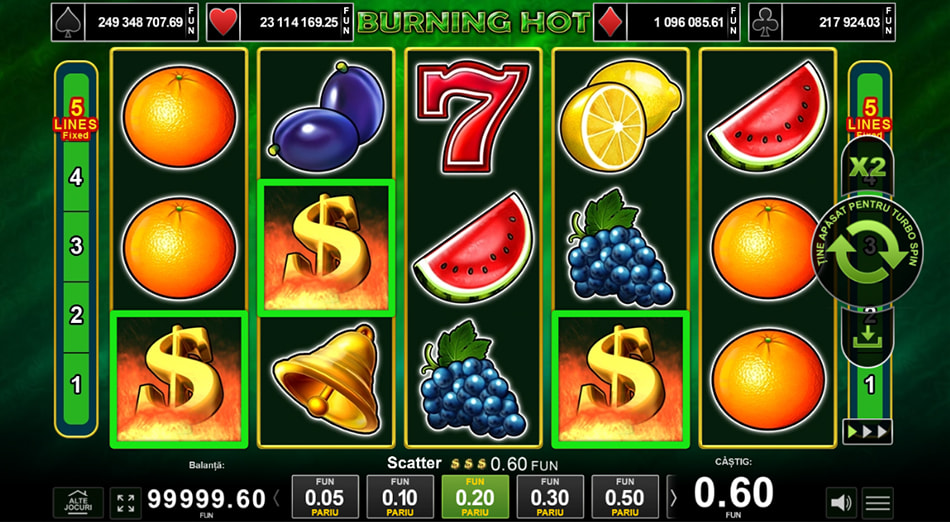Screen dimensions: 950x522
Task: Open Alte Jocuri home icon
Action: click(78, 503)
